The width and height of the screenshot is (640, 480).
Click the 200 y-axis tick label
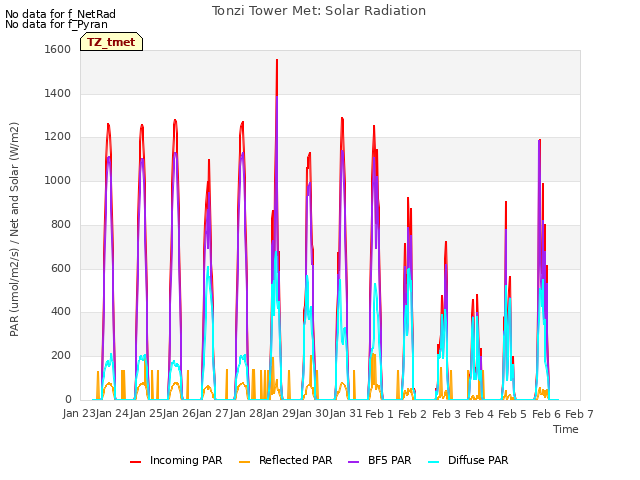(x=61, y=356)
